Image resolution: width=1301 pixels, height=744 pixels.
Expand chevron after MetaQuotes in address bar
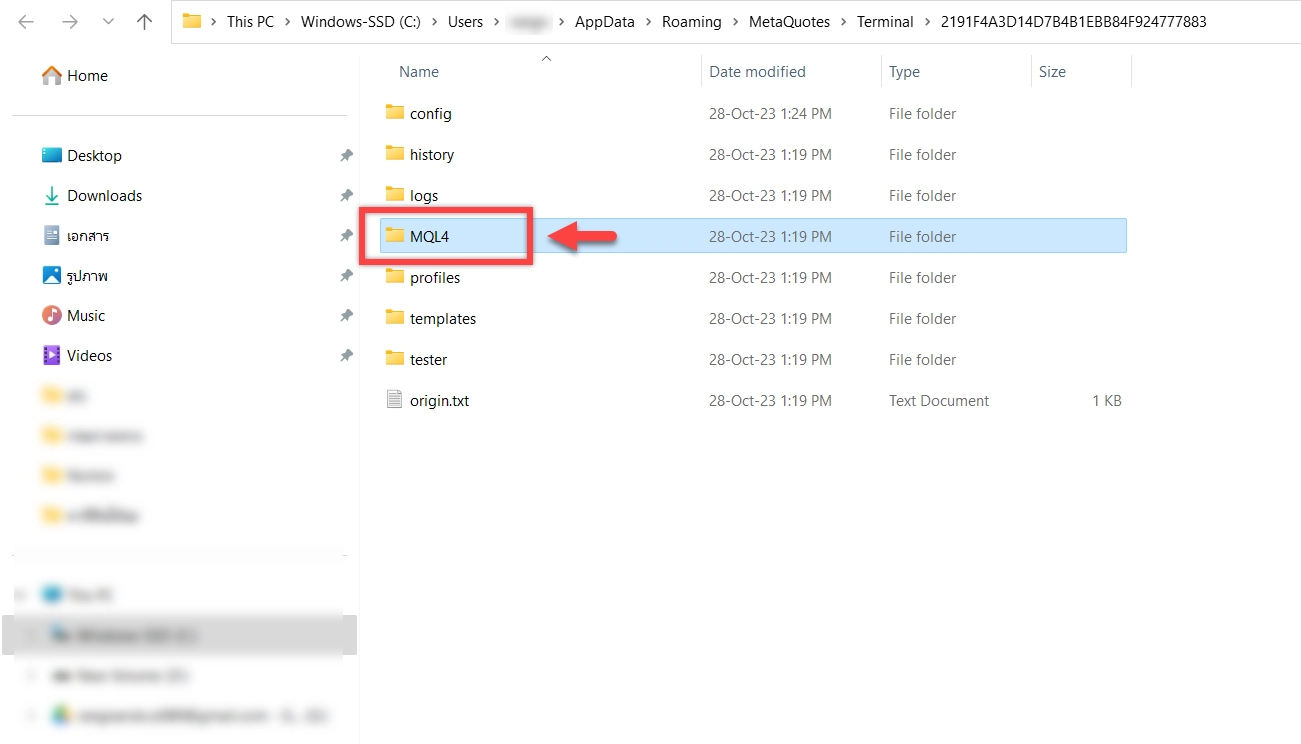point(843,22)
